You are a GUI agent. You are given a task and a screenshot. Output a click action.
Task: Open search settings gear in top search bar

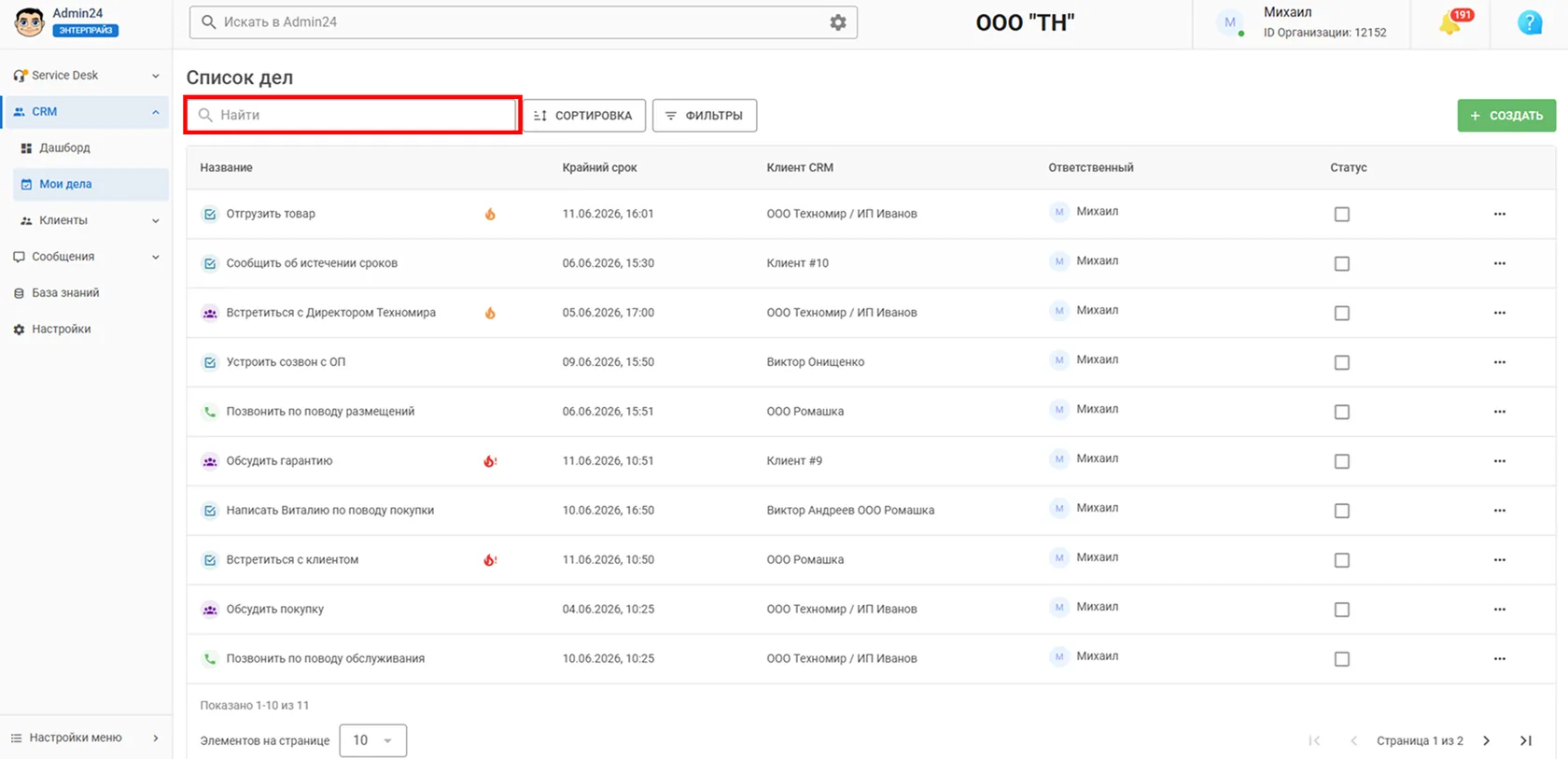point(838,22)
